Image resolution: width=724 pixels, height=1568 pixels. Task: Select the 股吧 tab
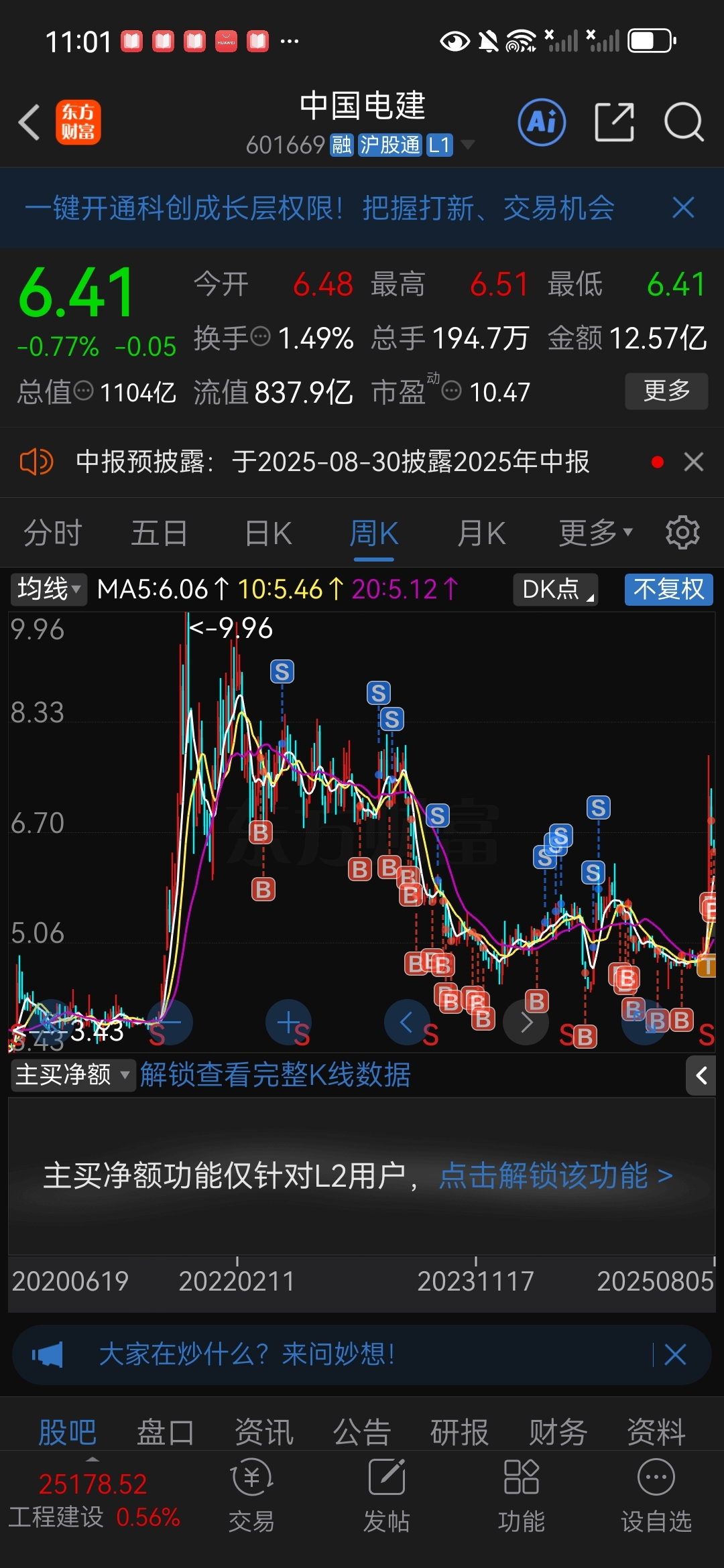(67, 1433)
